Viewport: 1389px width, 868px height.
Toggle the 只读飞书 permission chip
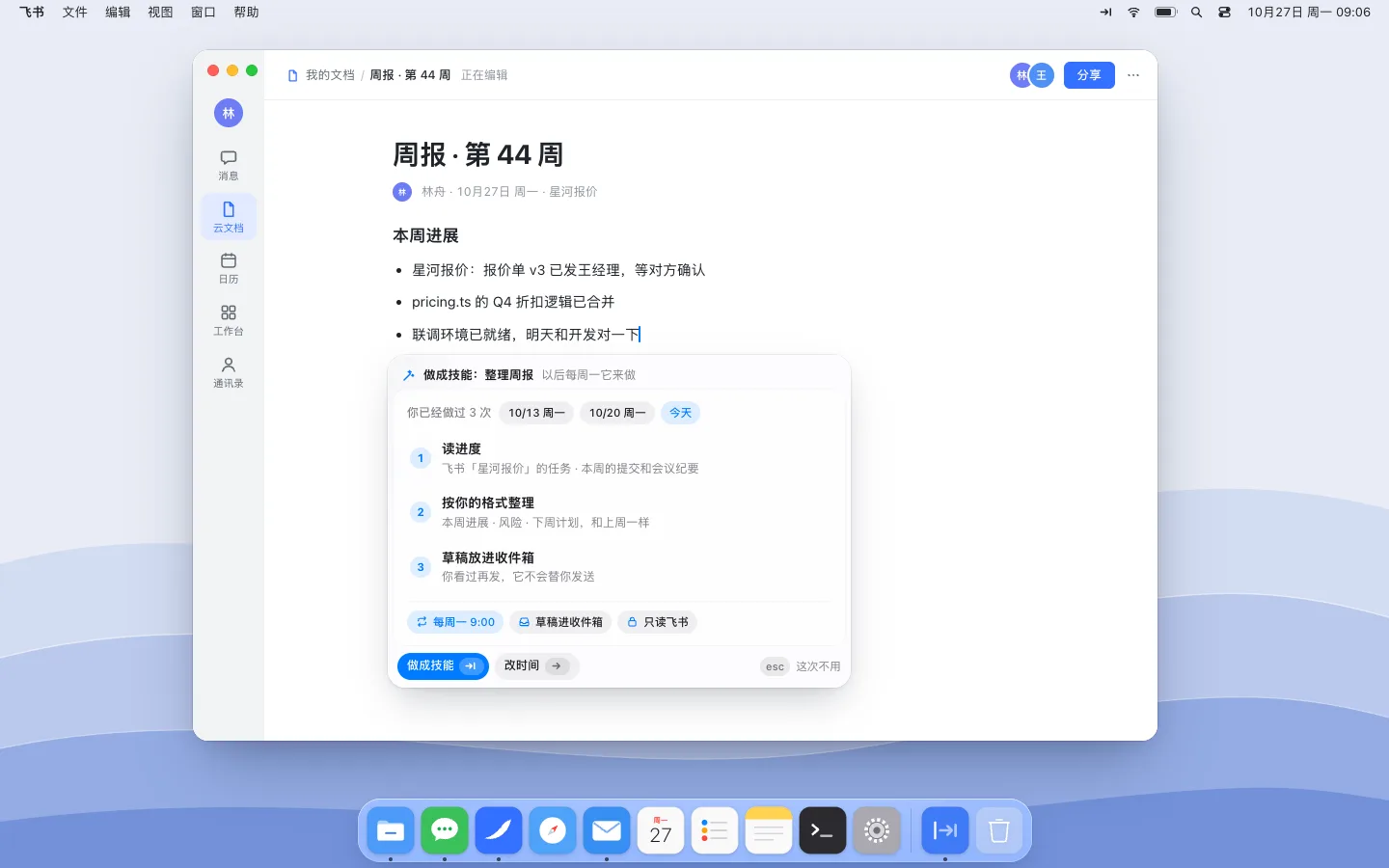pyautogui.click(x=657, y=622)
